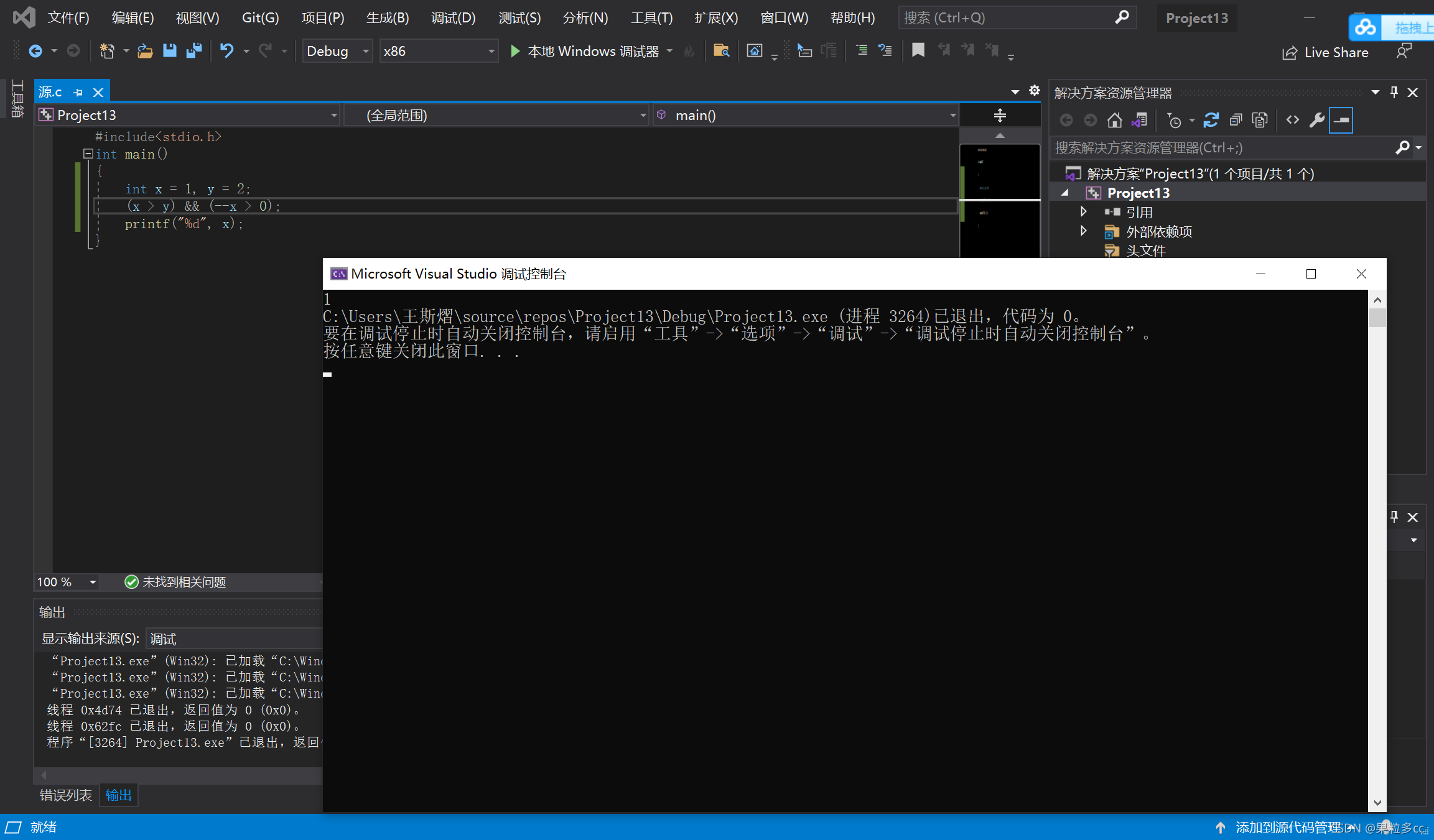The image size is (1434, 840).
Task: Open the 生成(B) menu
Action: tap(388, 18)
